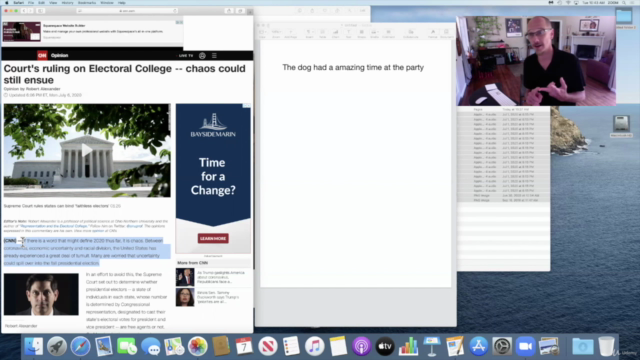Open Safari menu in menu bar

pos(18,2)
